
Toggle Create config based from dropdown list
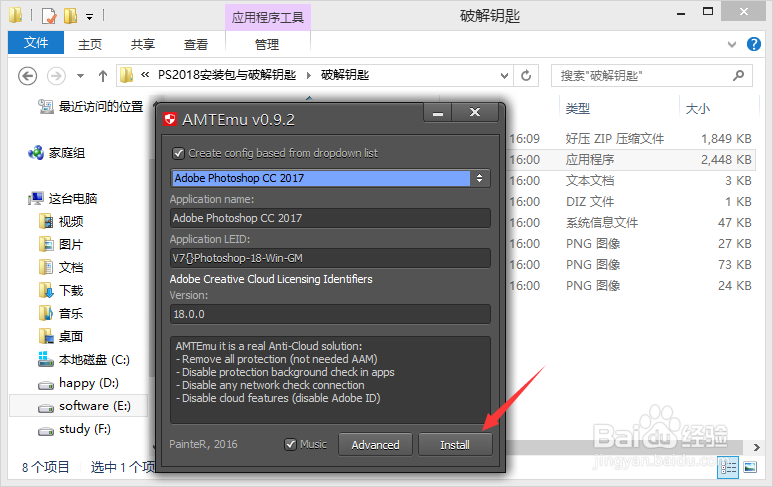(x=178, y=153)
